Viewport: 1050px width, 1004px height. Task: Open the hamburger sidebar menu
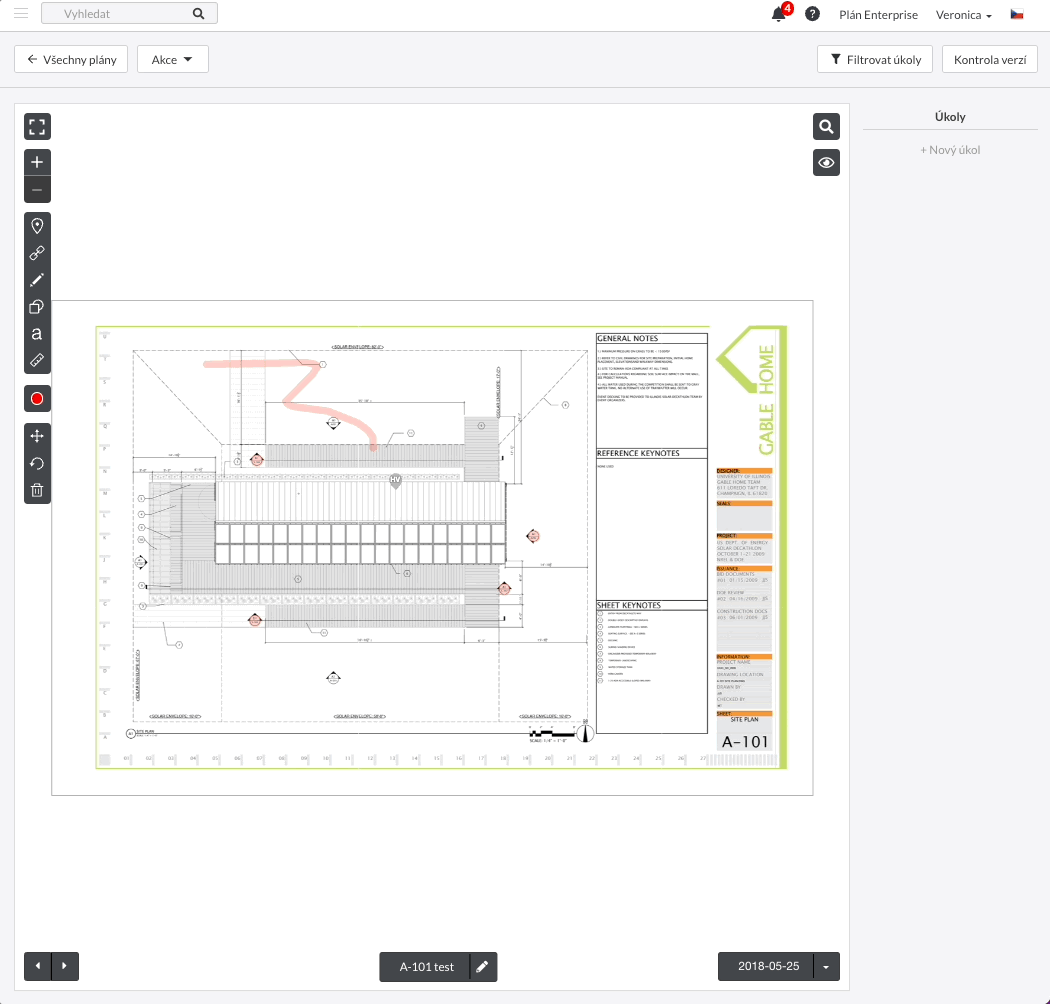pyautogui.click(x=21, y=14)
